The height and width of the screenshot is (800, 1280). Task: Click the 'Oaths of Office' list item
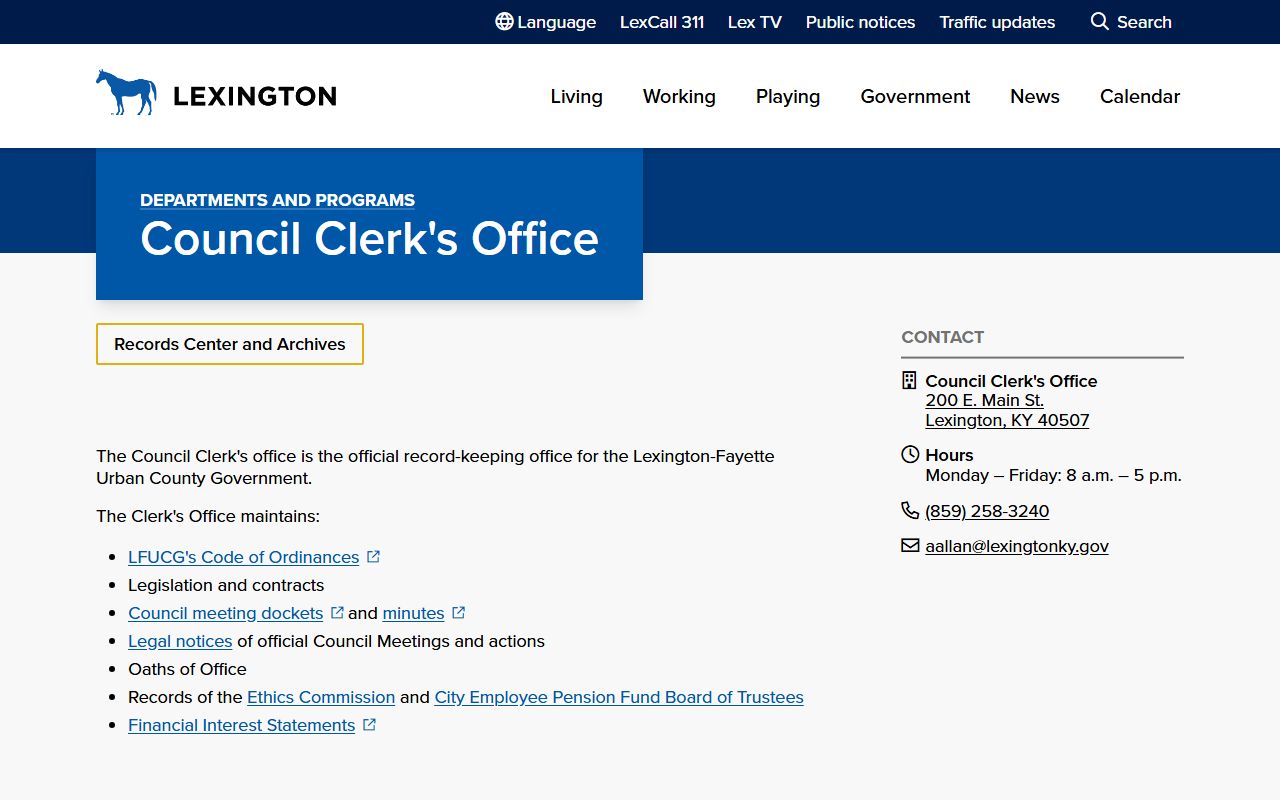pyautogui.click(x=187, y=669)
